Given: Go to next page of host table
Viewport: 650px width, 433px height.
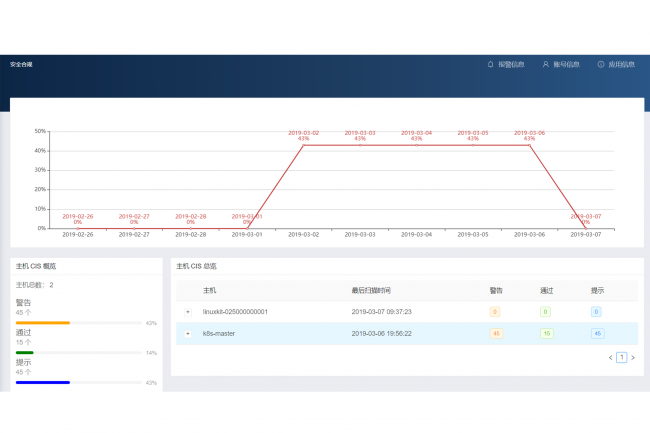Looking at the screenshot, I should point(633,357).
